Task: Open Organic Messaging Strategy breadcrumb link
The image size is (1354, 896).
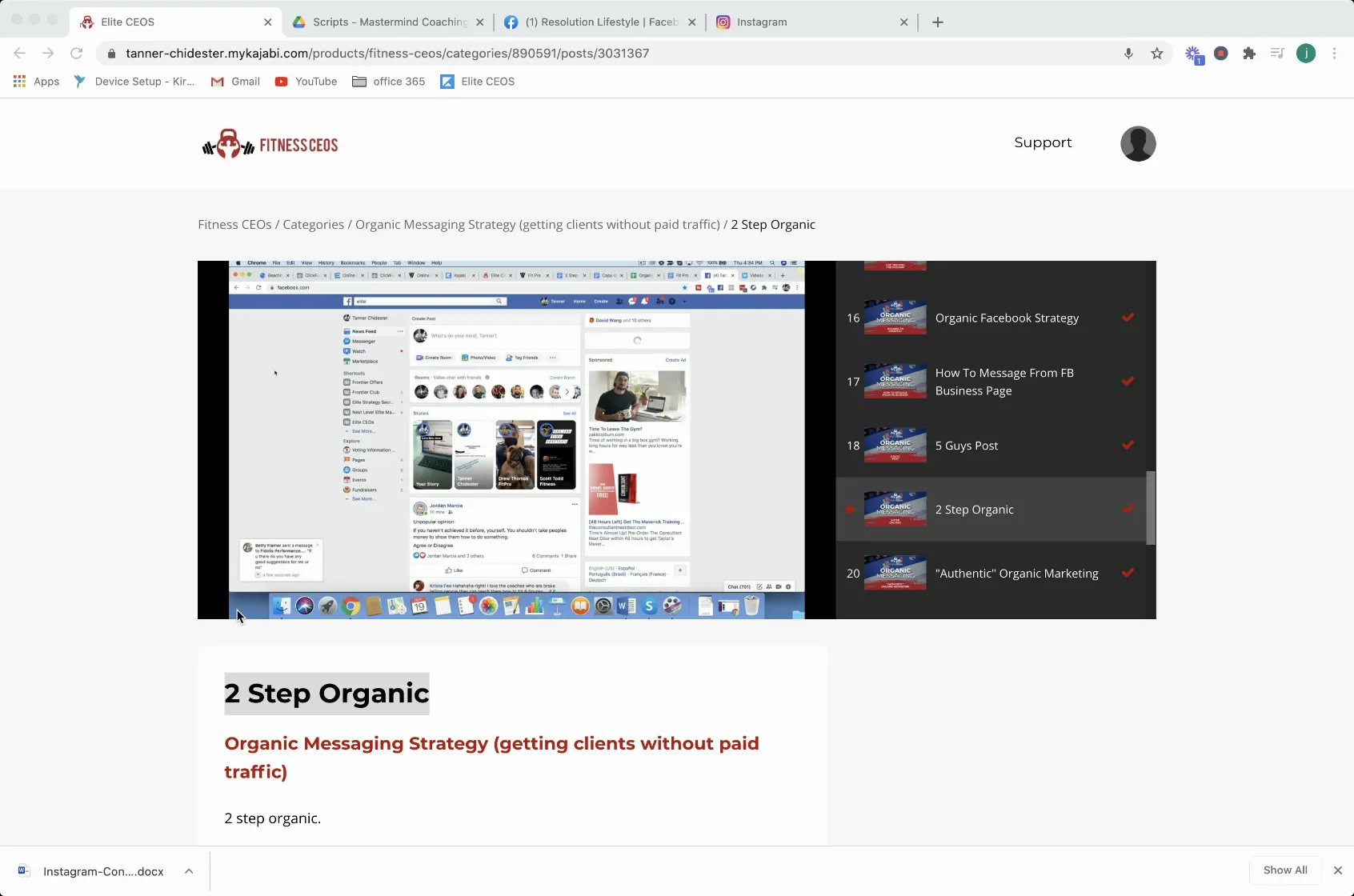Action: tap(538, 225)
